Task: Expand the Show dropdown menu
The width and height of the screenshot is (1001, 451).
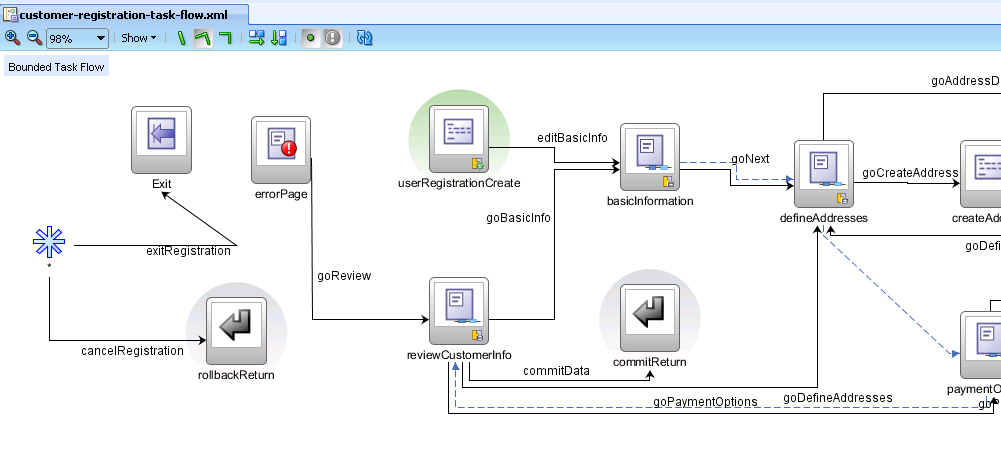Action: (x=138, y=38)
